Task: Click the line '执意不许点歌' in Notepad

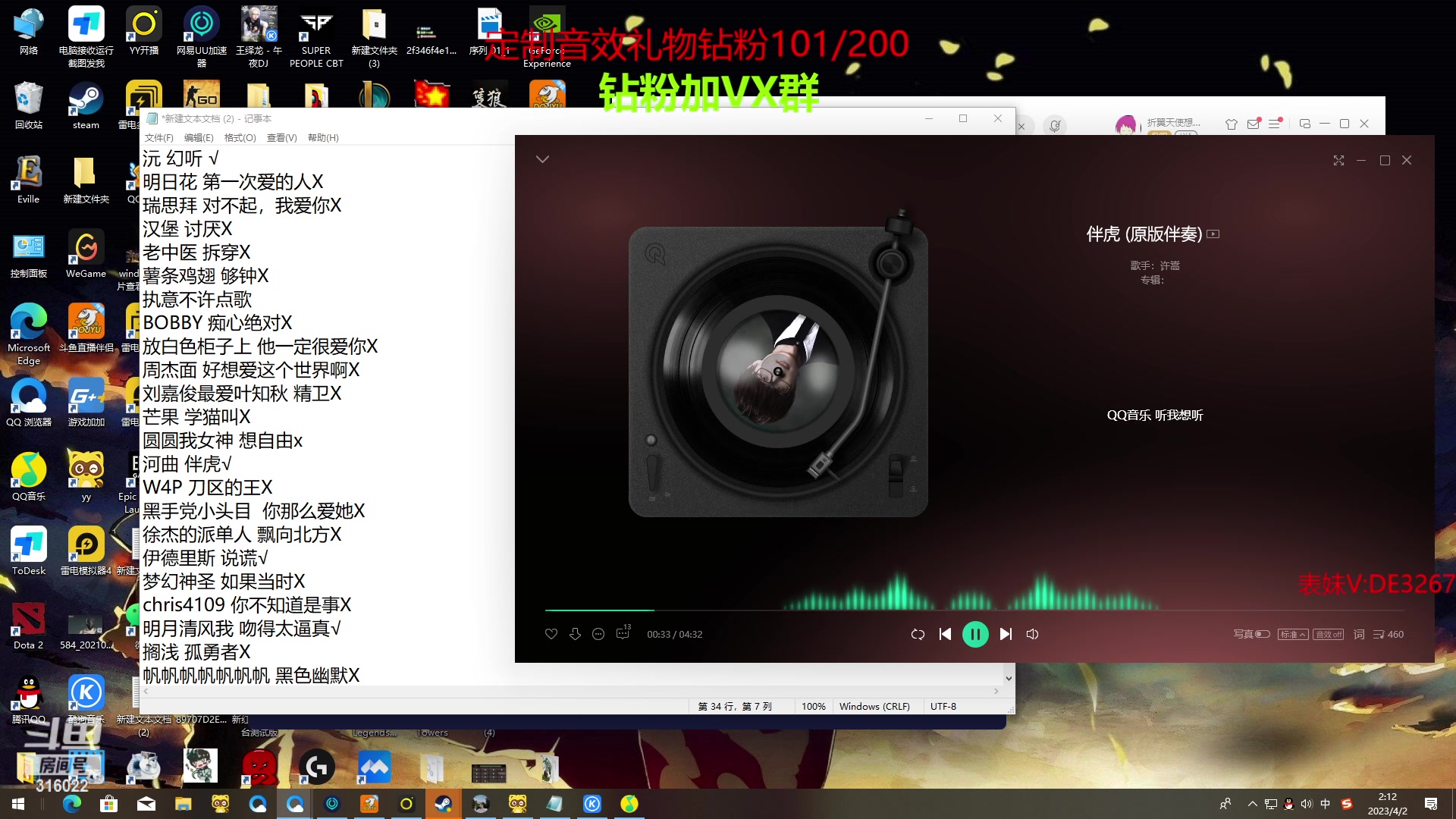Action: [x=197, y=300]
